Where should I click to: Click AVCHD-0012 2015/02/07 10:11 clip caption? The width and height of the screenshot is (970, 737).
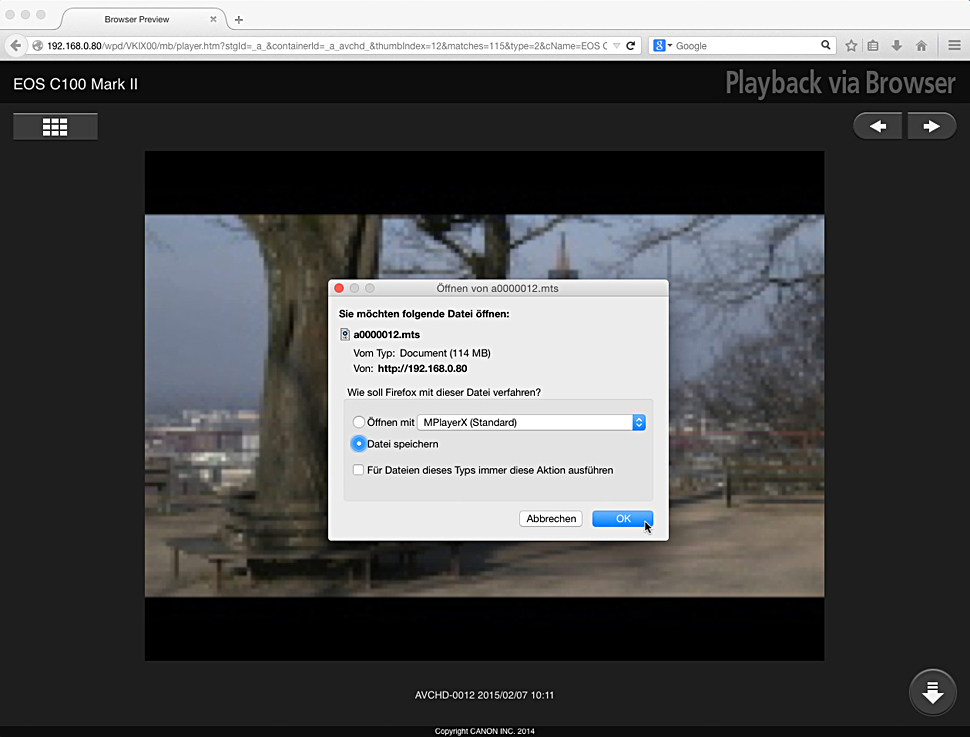point(484,695)
